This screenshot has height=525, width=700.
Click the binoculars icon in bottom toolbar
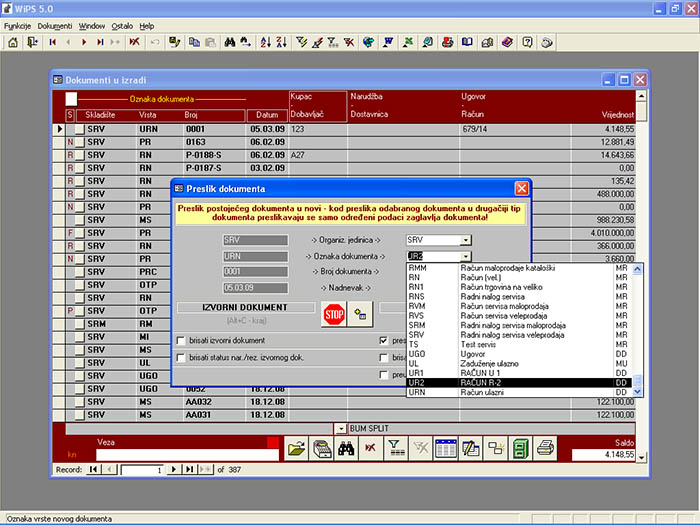(346, 447)
